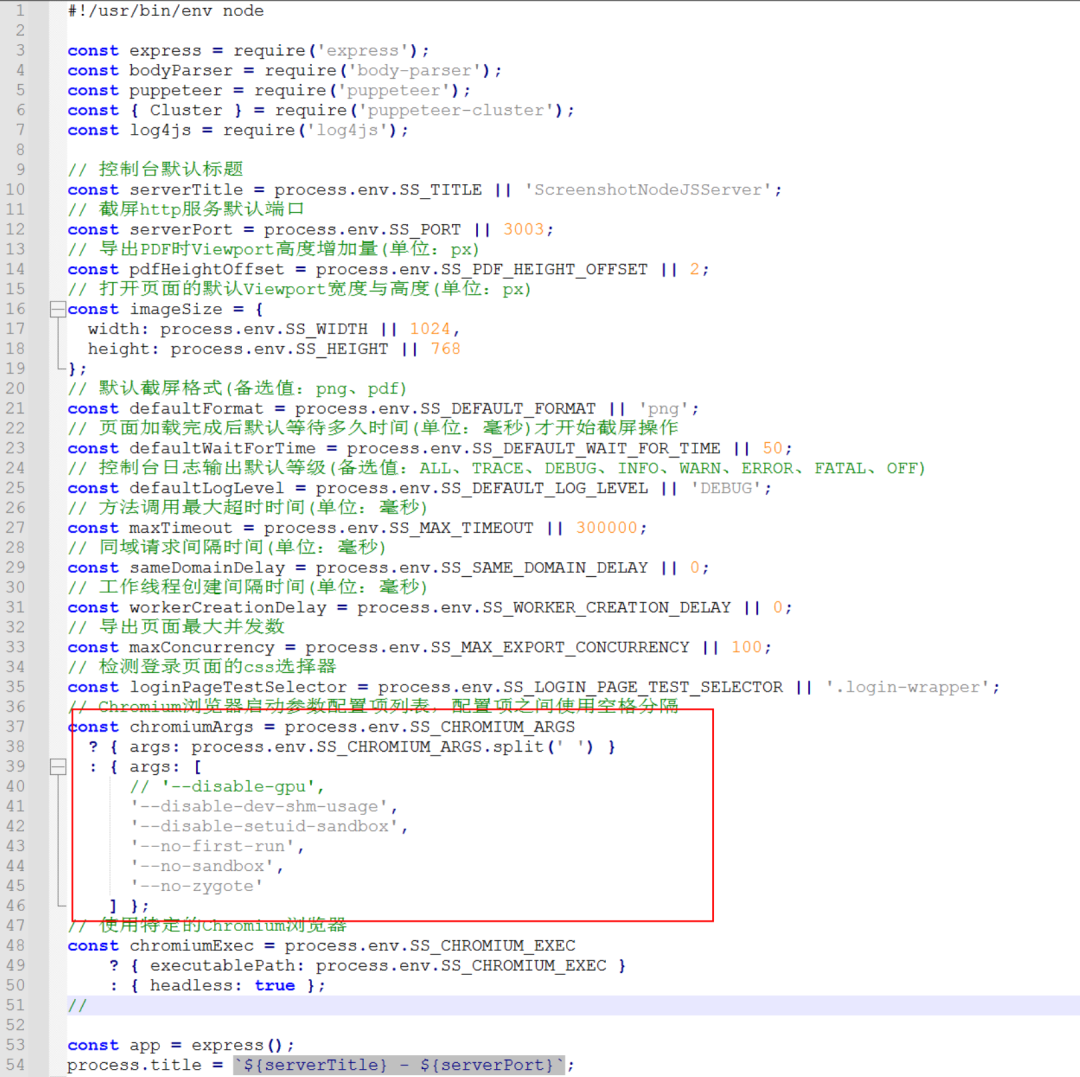The image size is (1080, 1077).
Task: Click the workerCreationDelay variable name
Action: [x=227, y=608]
